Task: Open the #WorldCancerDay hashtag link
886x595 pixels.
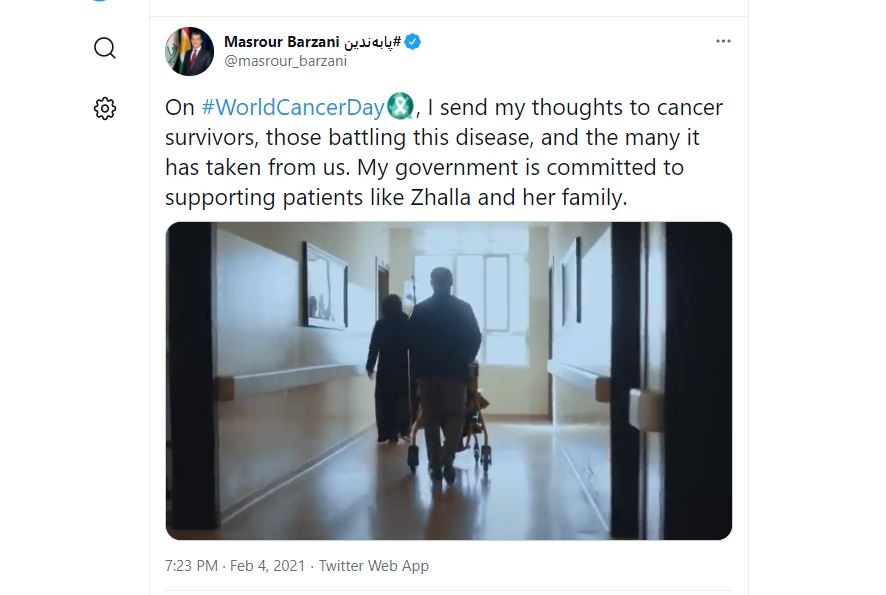Action: 292,108
